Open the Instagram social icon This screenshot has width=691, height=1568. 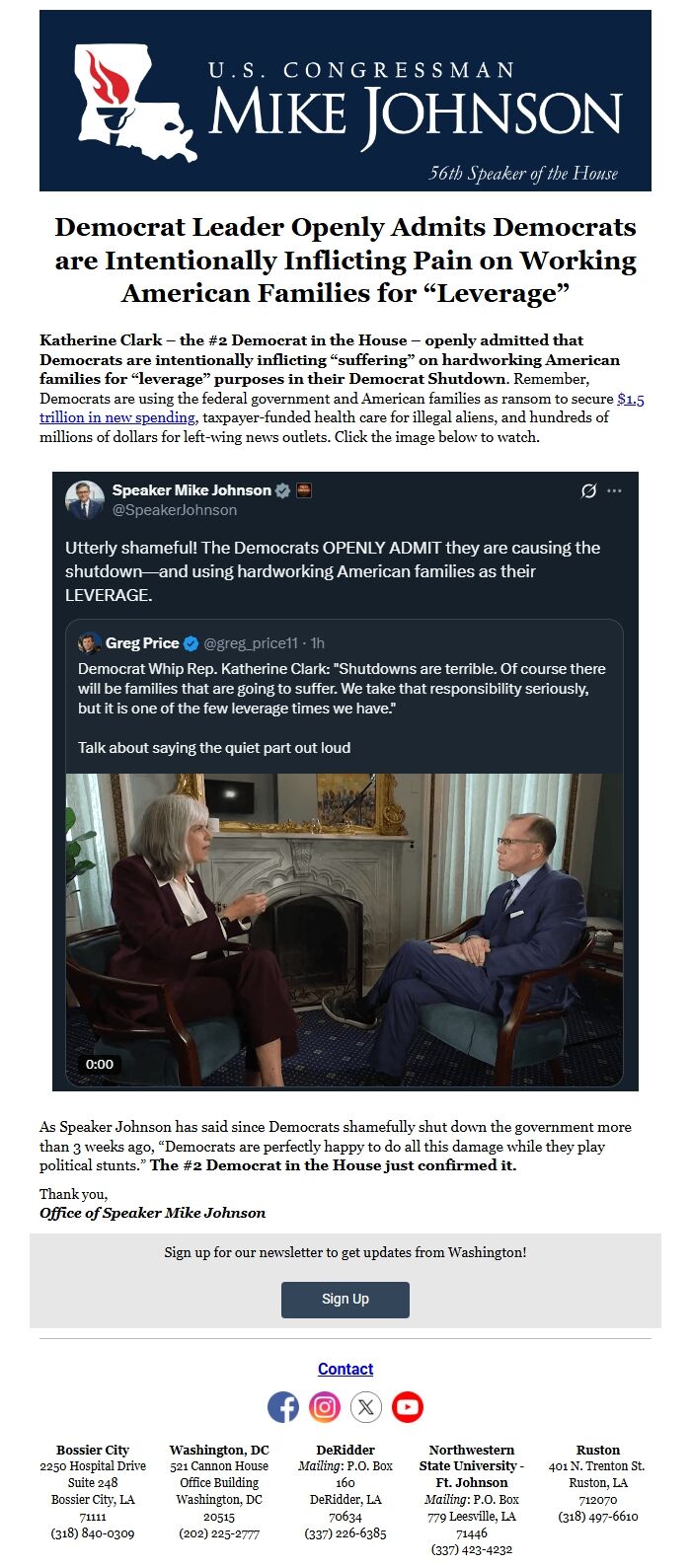(325, 1406)
